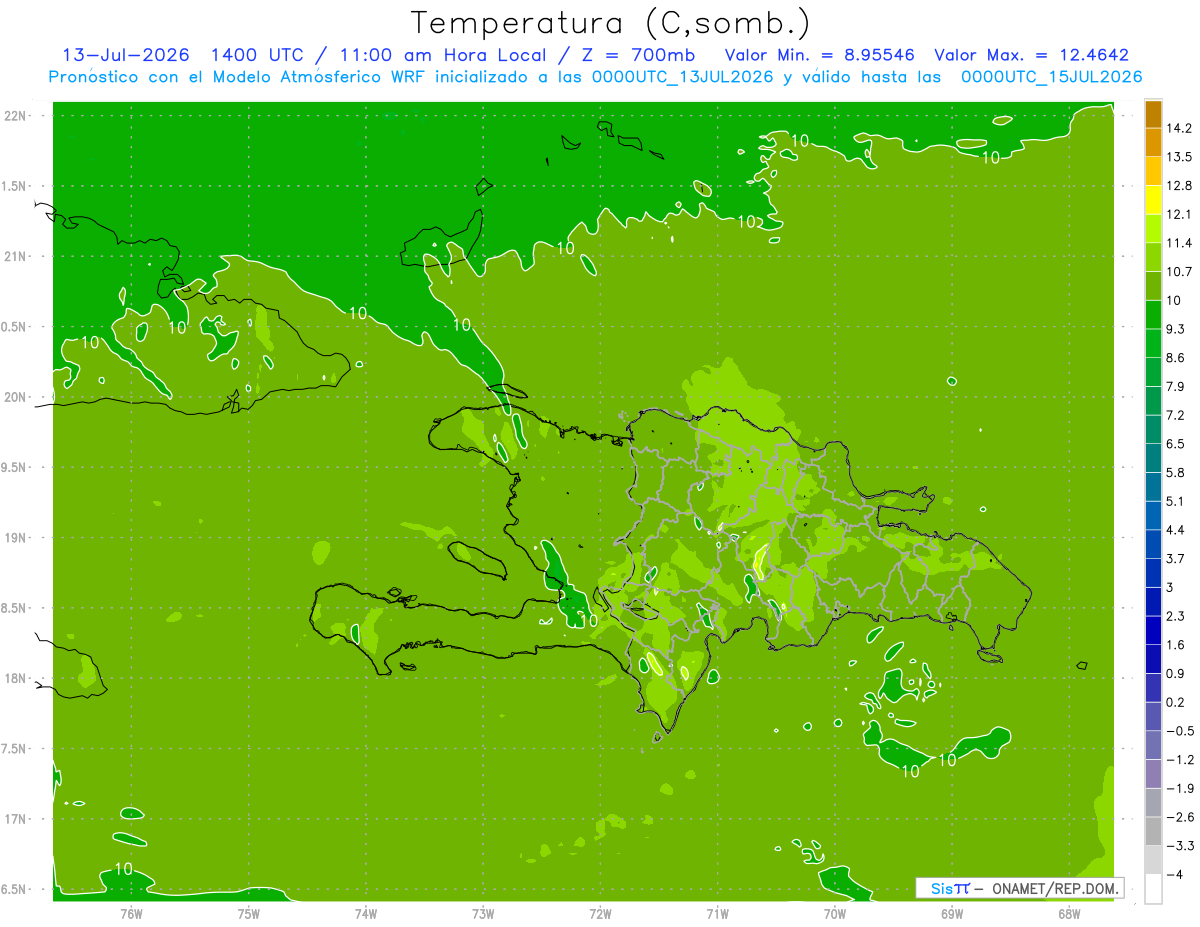Screen dimensions: 1200x927
Task: Click the "13.5" colorbar value
Action: point(1180,157)
